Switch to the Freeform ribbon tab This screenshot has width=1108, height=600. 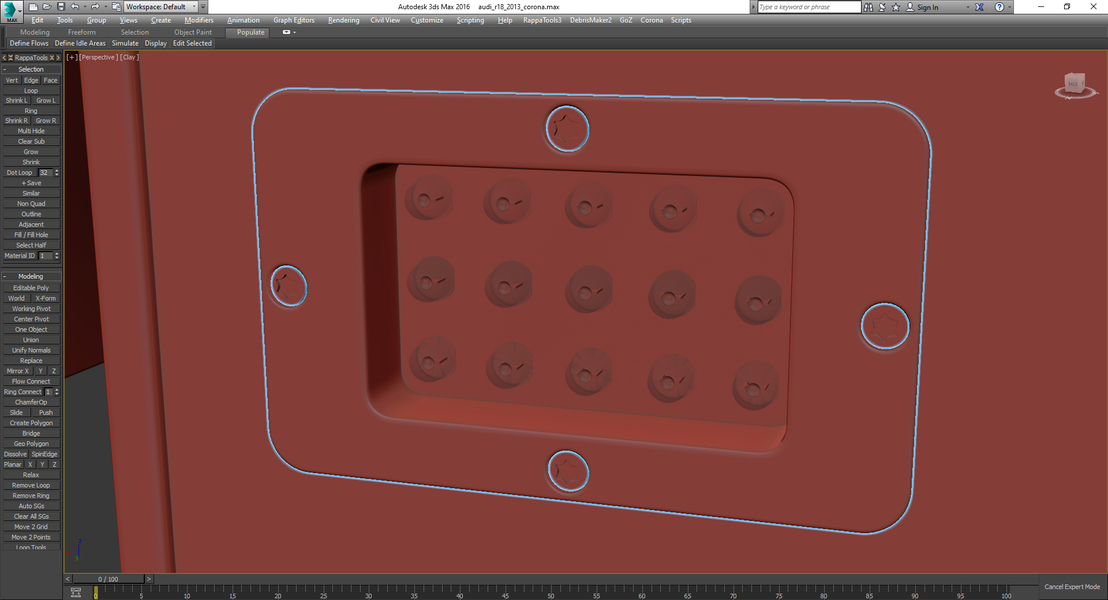click(x=82, y=33)
